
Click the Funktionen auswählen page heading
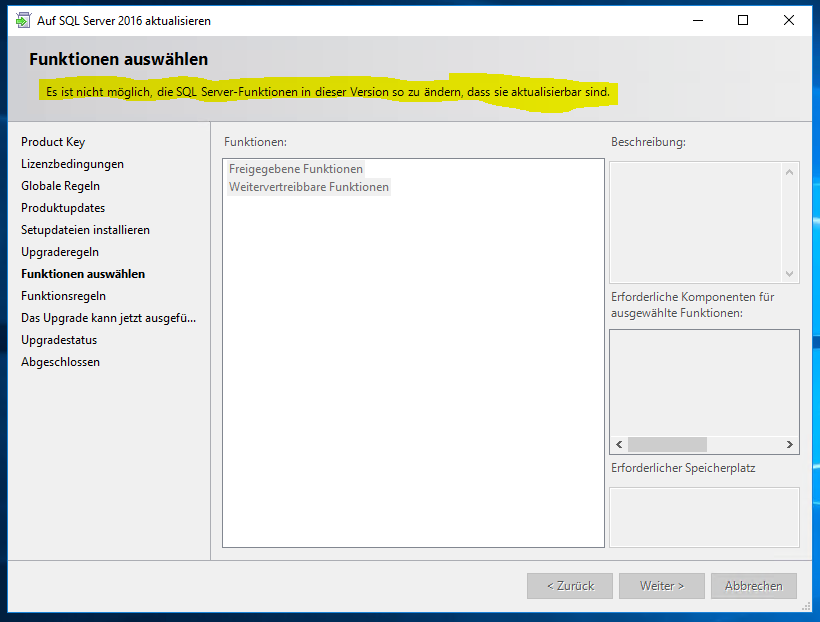[x=118, y=59]
